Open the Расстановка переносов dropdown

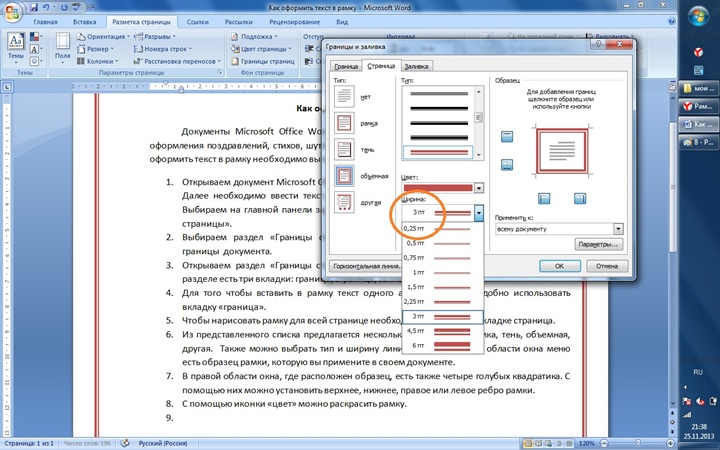click(177, 61)
